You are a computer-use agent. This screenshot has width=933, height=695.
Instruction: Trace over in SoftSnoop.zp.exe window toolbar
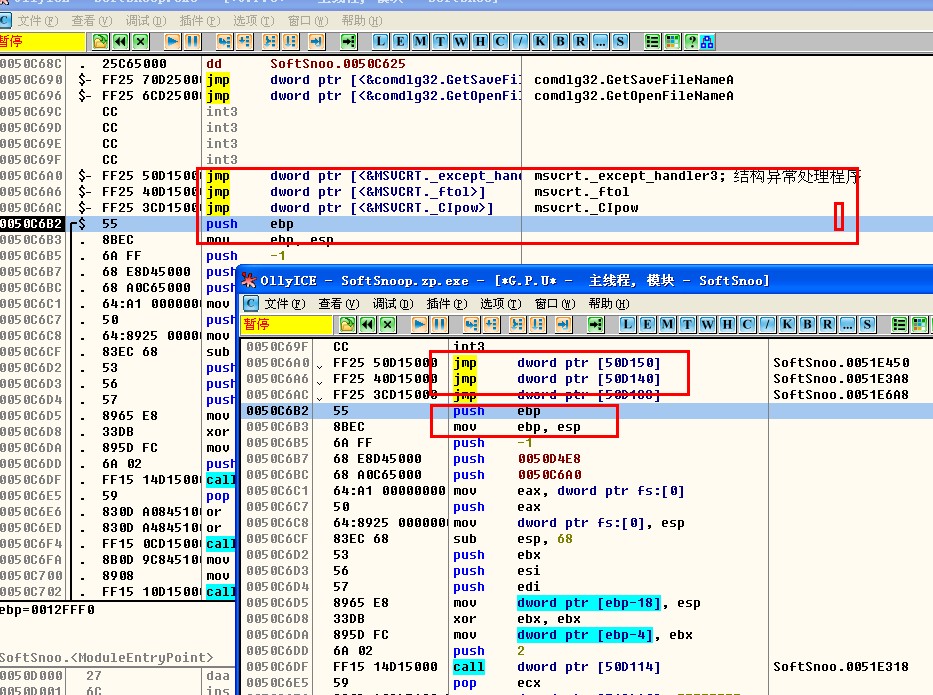point(537,324)
